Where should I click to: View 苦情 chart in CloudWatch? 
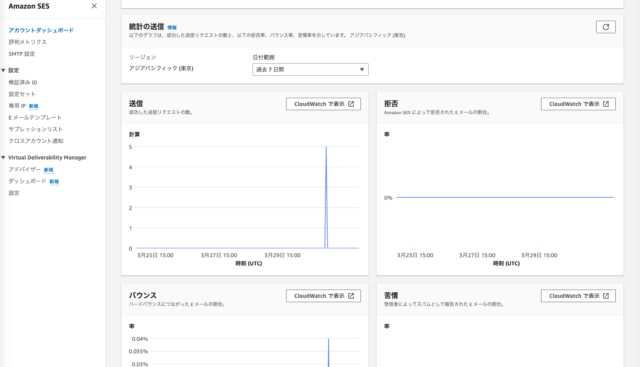tap(578, 296)
